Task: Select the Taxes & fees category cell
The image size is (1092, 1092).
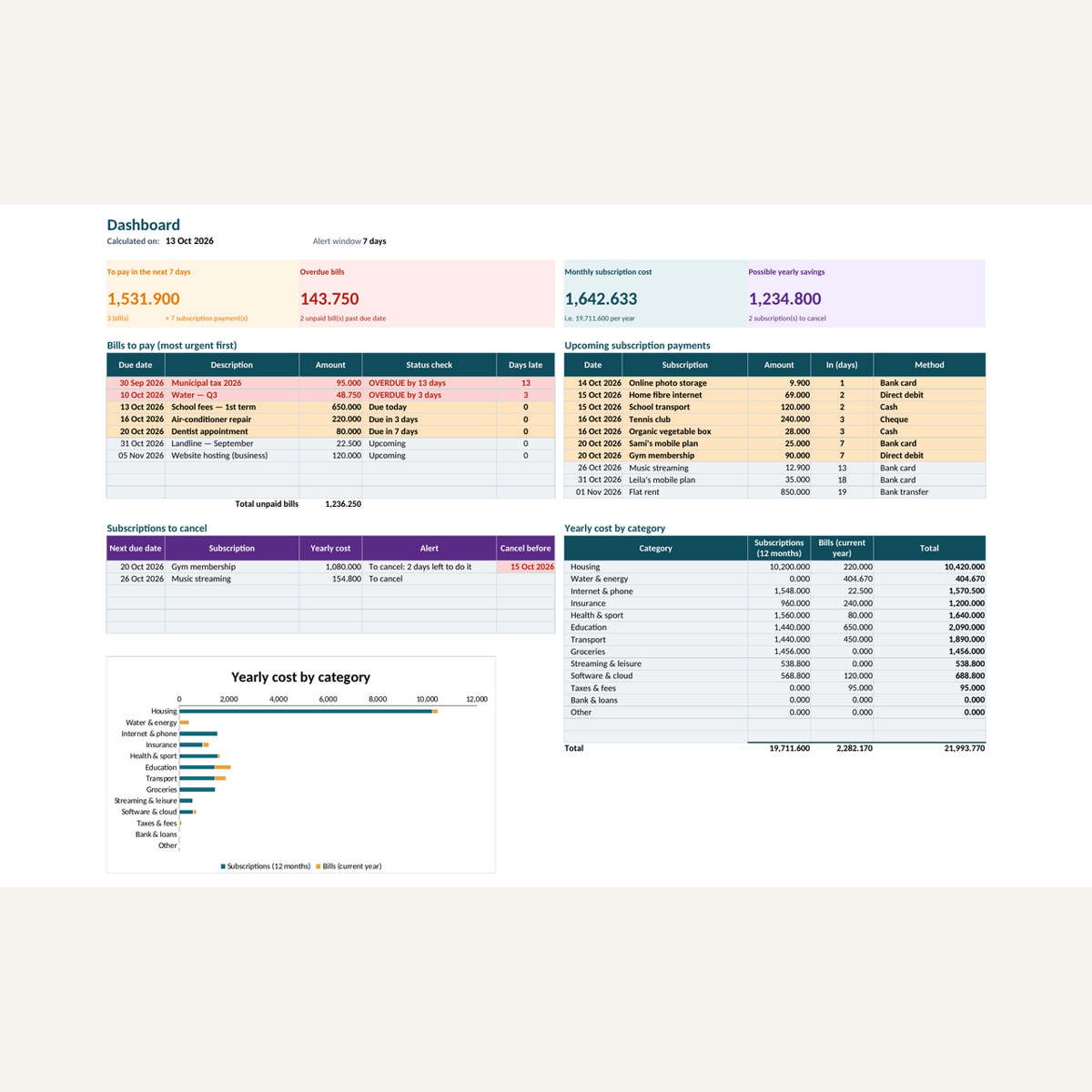Action: 655,688
